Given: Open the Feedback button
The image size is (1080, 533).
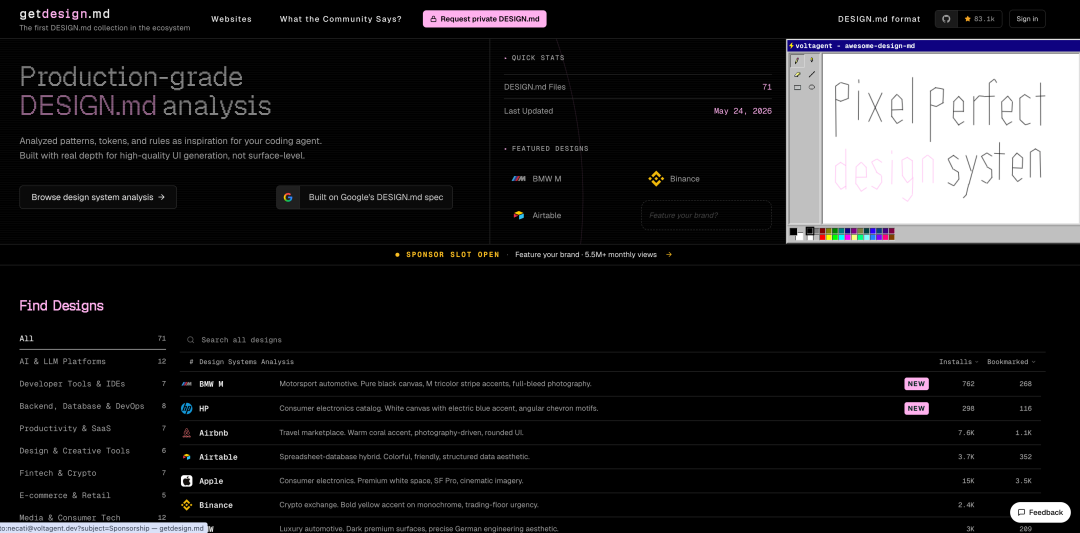Looking at the screenshot, I should click(1040, 512).
